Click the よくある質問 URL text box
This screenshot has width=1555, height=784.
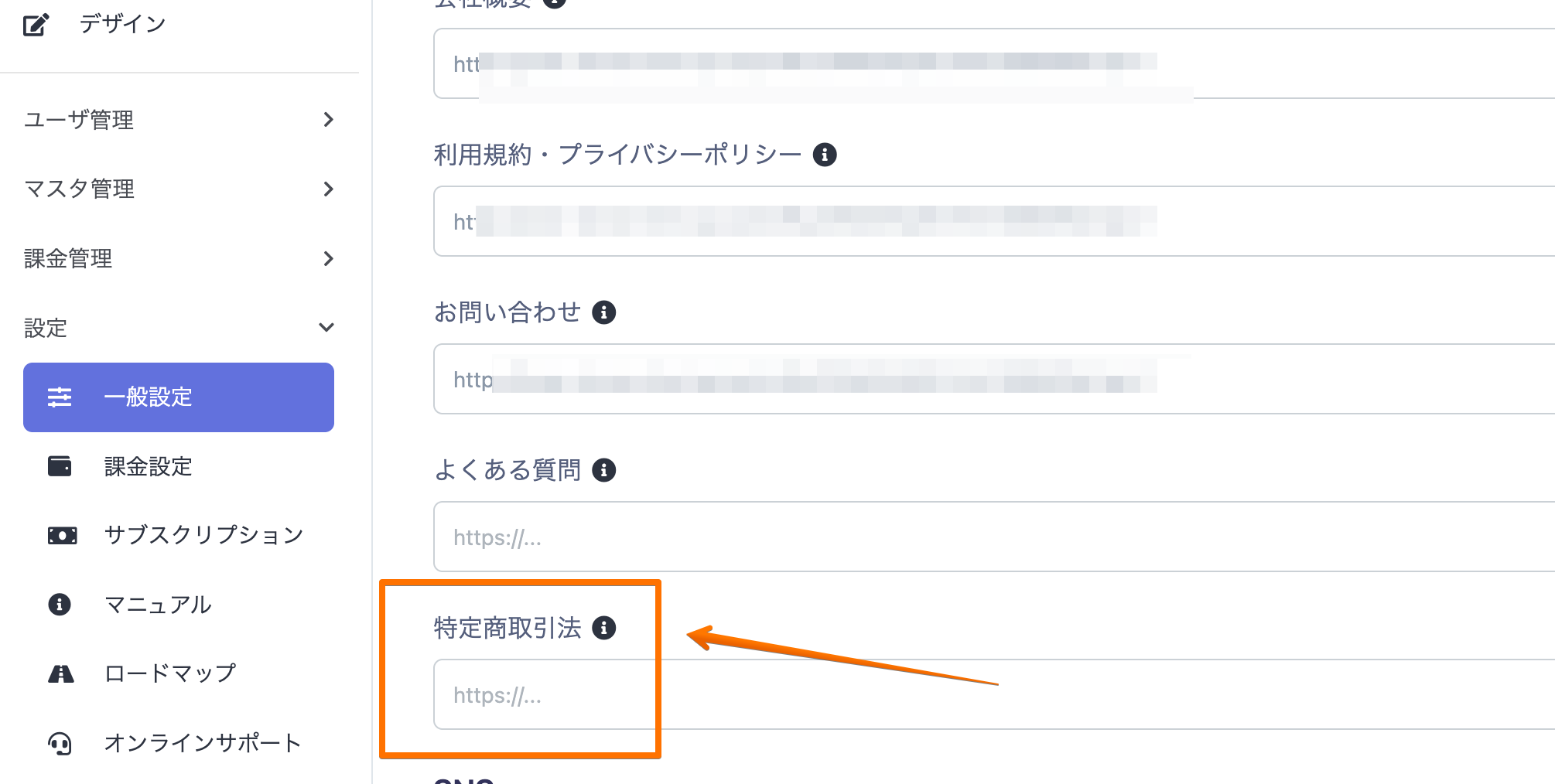click(990, 537)
